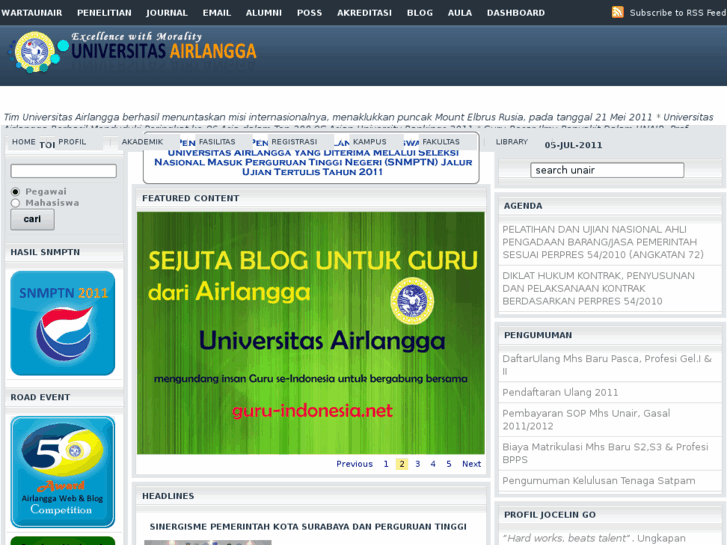Open agenda Pelatihan dan Ujian Nasional Ahli Pengadaan
Viewport: 727px width, 545px height.
point(603,242)
